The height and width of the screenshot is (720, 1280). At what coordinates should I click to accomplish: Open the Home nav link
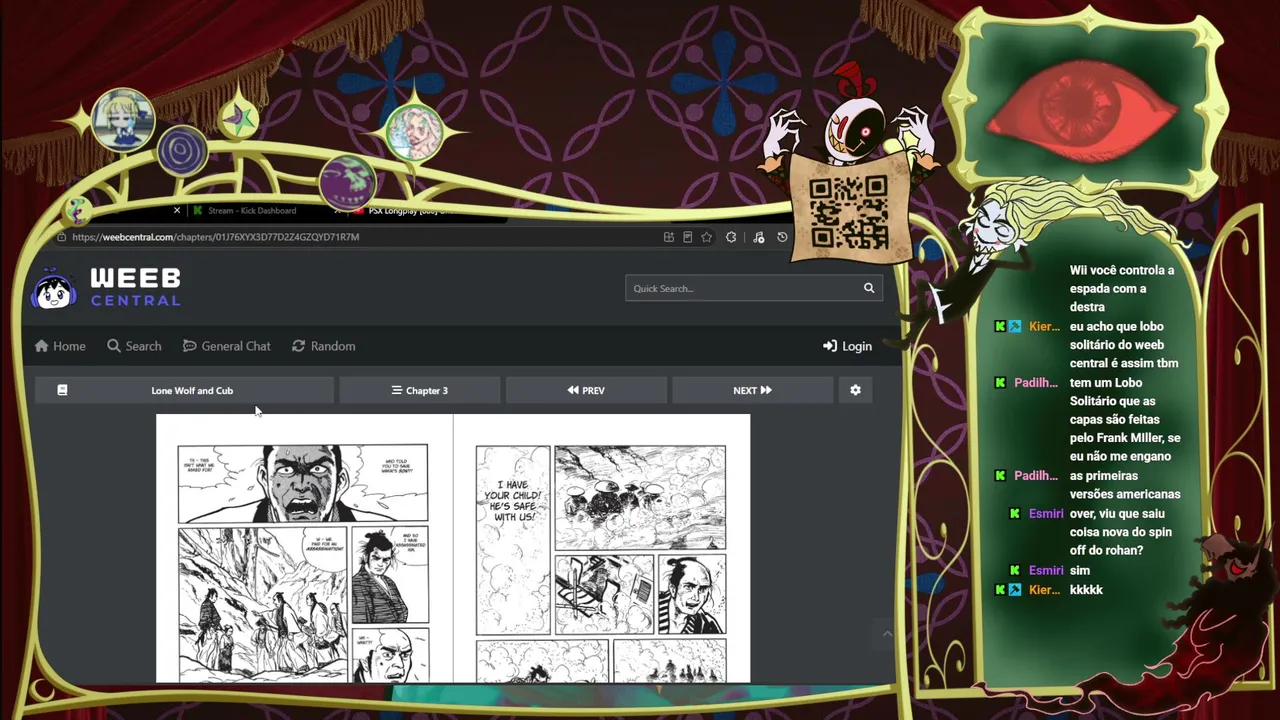[x=60, y=346]
